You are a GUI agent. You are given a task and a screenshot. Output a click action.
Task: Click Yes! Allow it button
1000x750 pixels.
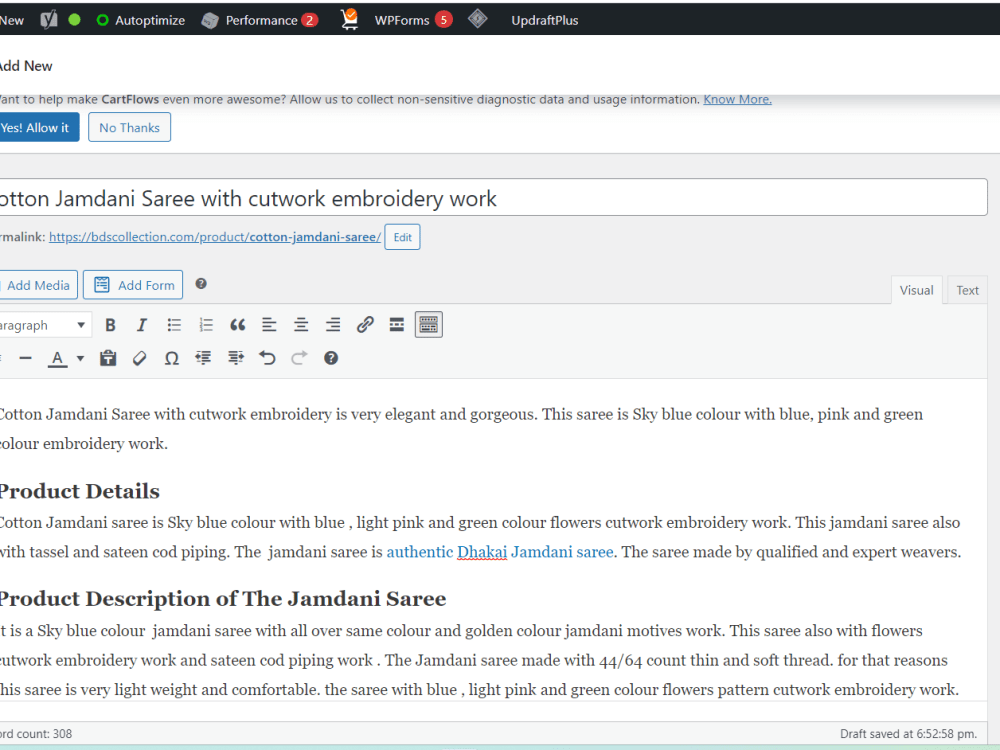(38, 128)
